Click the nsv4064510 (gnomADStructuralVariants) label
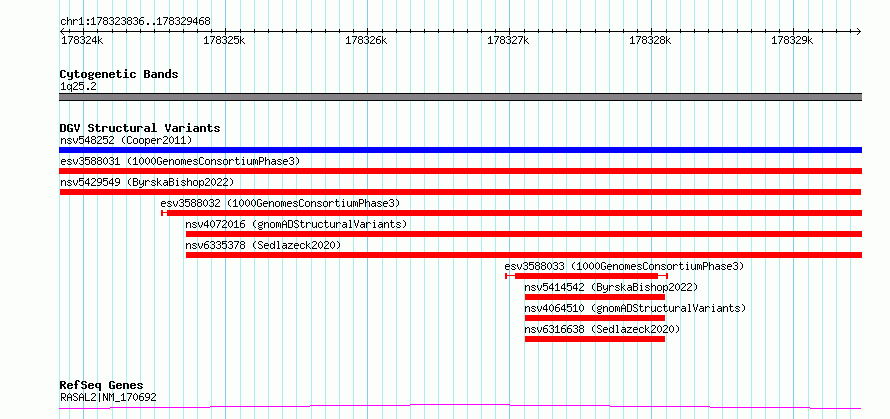 [x=635, y=308]
